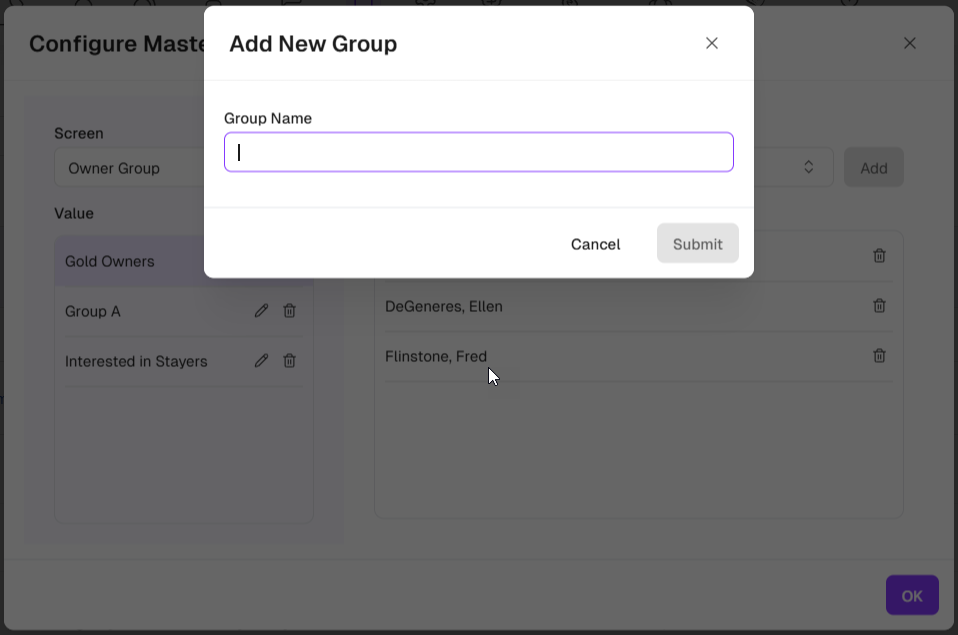The image size is (958, 635).
Task: Select Interested in Stayers group
Action: 136,361
